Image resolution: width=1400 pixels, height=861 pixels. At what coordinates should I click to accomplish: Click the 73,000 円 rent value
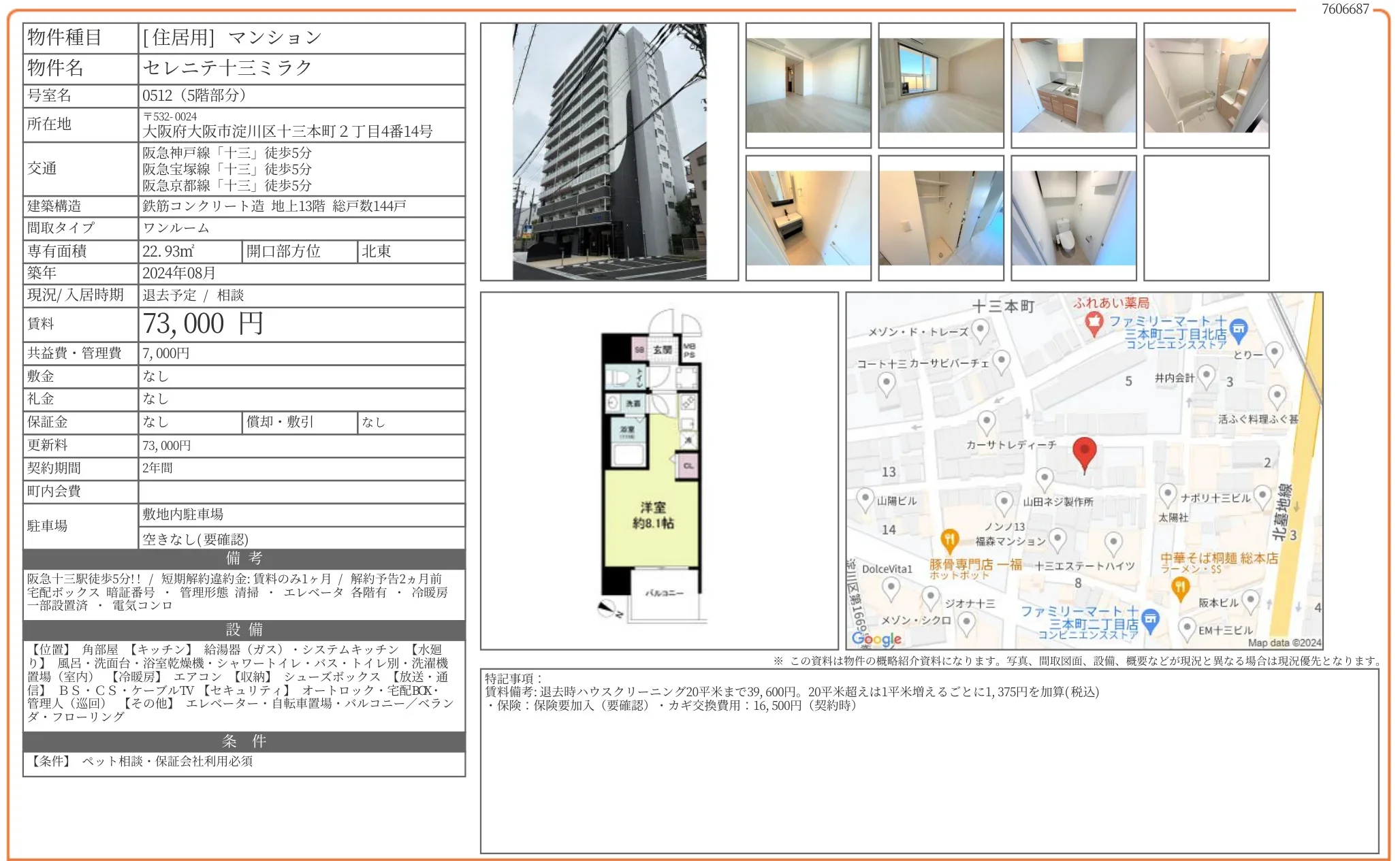tap(203, 324)
